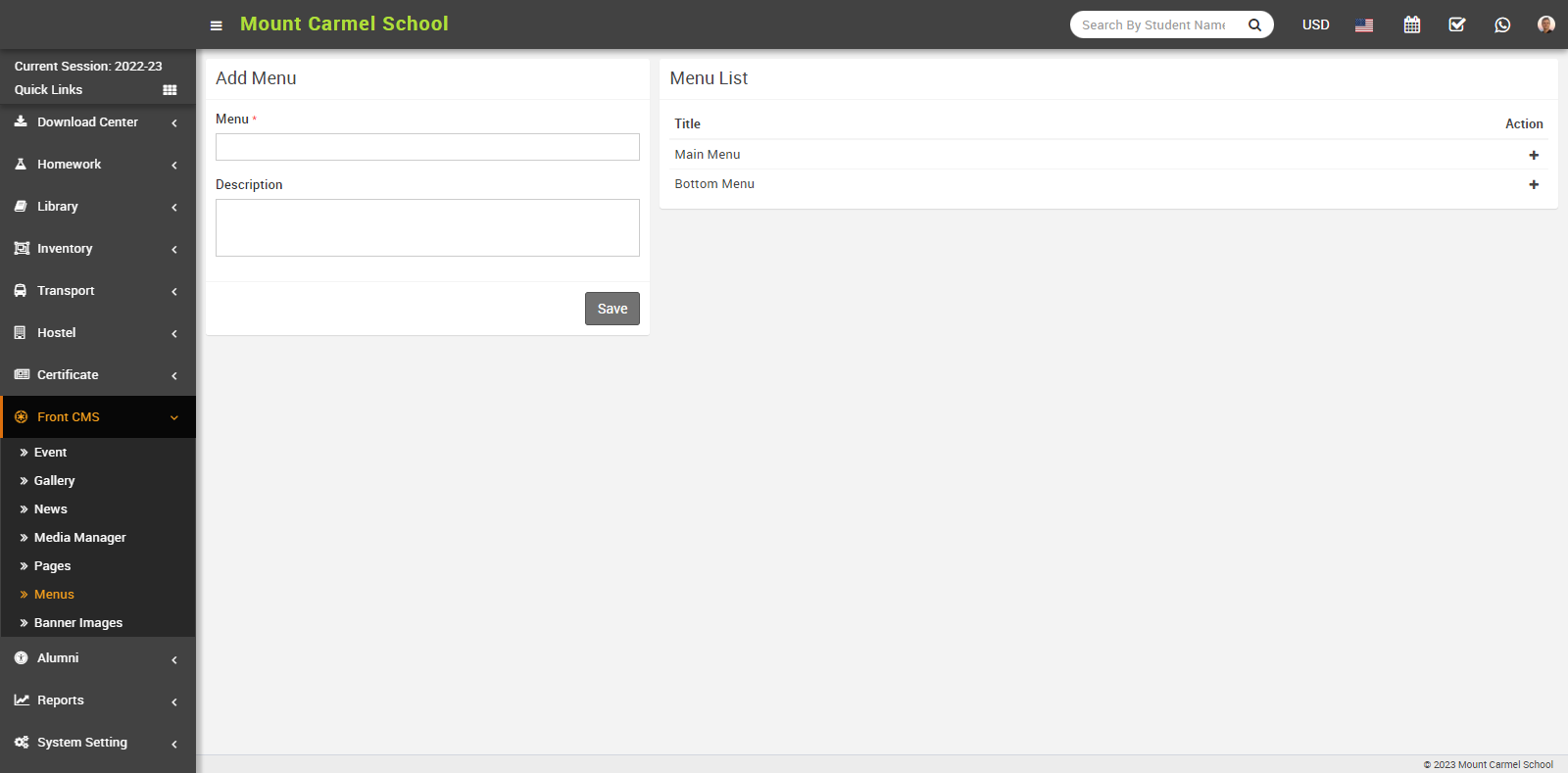Collapse the Front CMS section
The height and width of the screenshot is (773, 1568).
click(x=97, y=417)
